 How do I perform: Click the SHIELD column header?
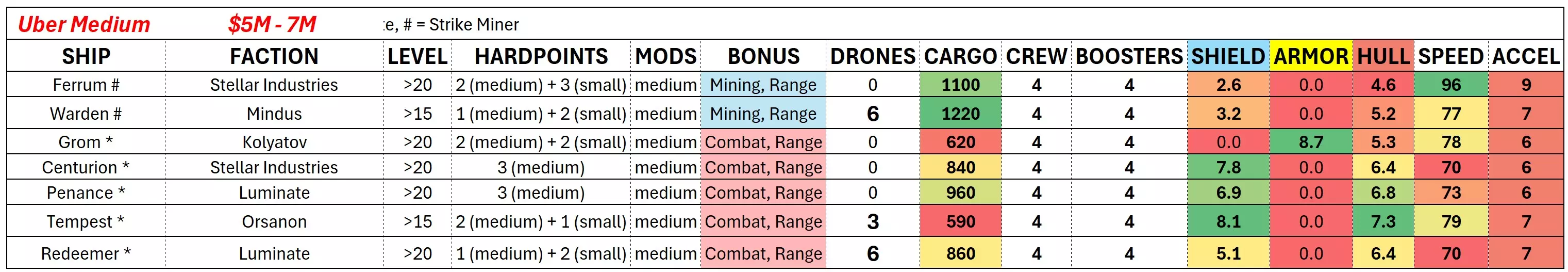(1227, 56)
